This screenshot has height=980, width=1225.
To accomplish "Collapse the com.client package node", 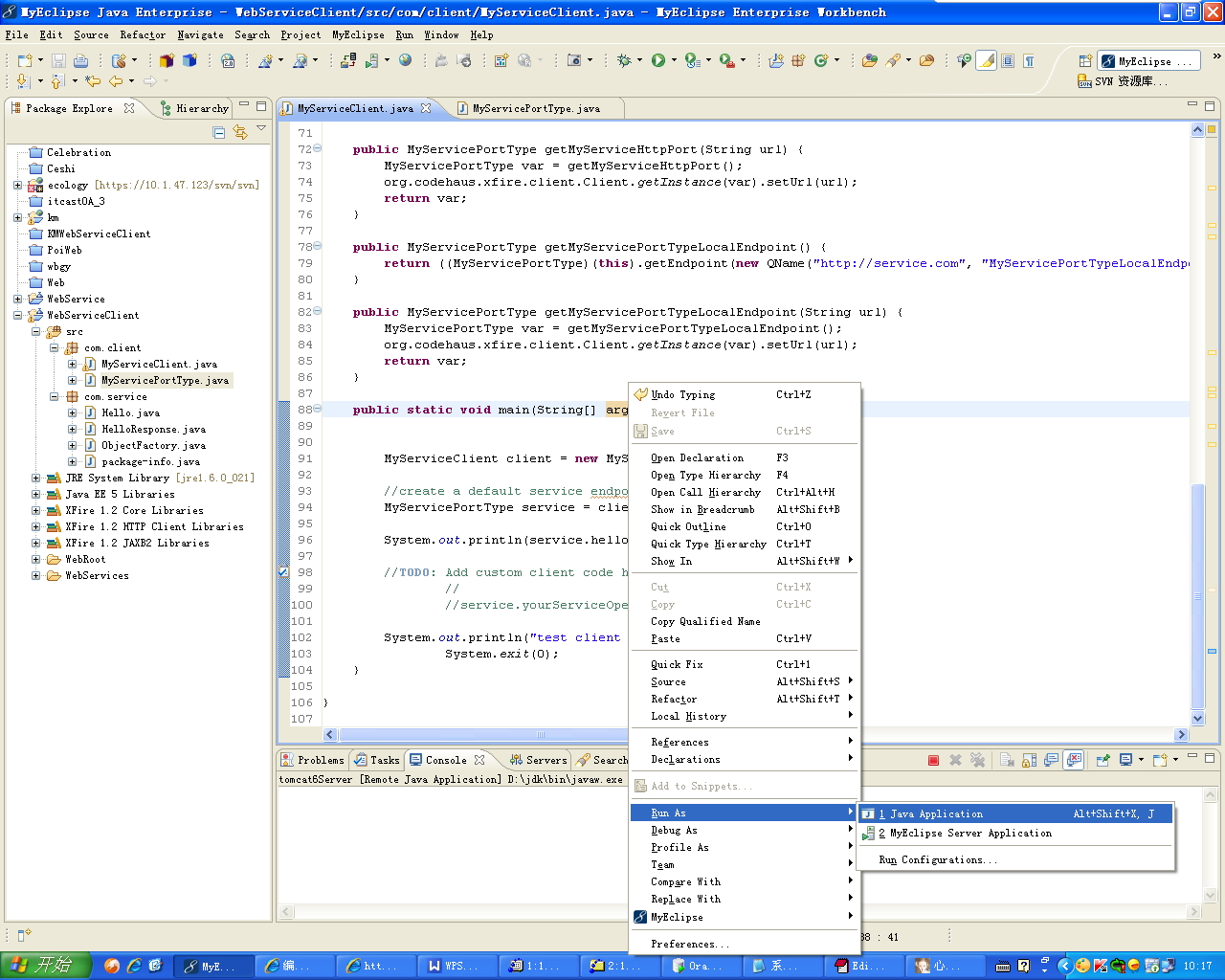I will click(55, 347).
